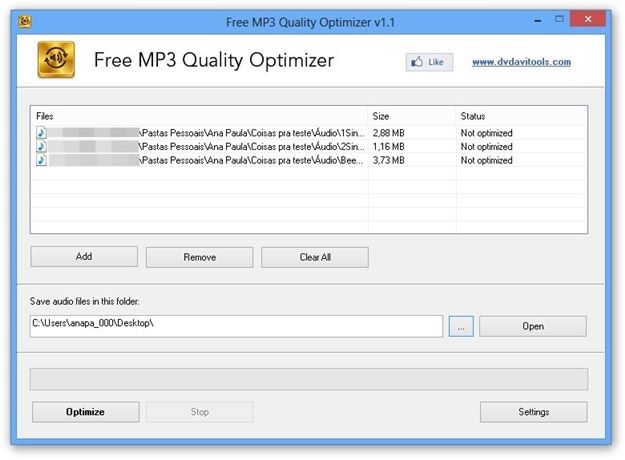Select the file row ending in 1Sin...
Screen dimensions: 625x460
point(309,133)
